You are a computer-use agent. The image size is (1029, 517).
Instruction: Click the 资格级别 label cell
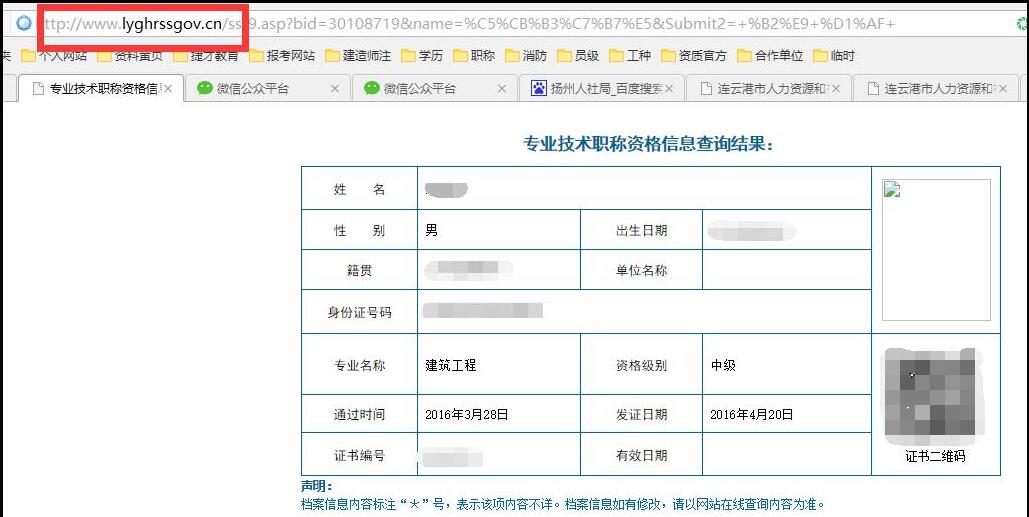[641, 365]
